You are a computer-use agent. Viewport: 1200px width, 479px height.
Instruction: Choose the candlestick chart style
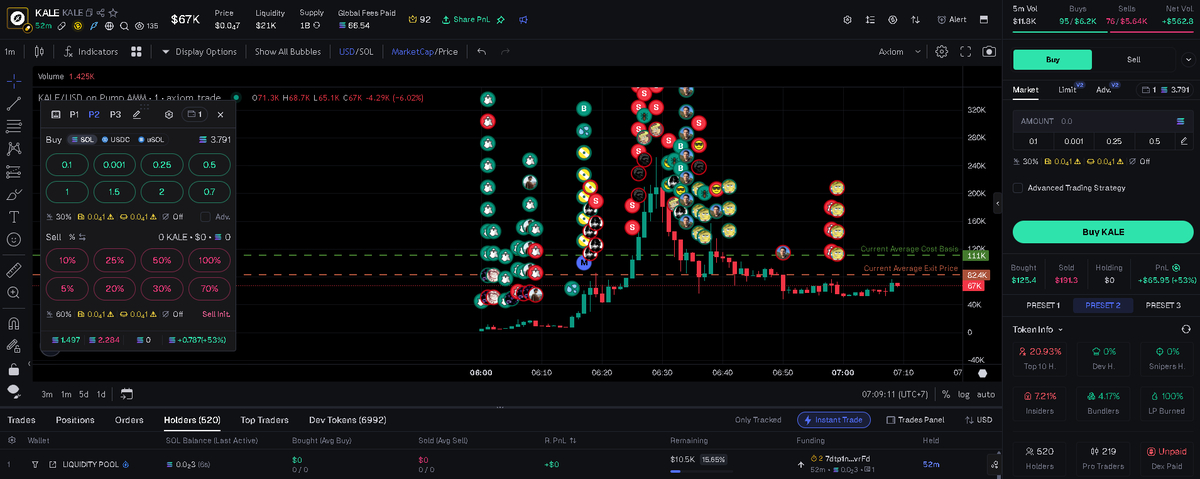click(x=39, y=52)
